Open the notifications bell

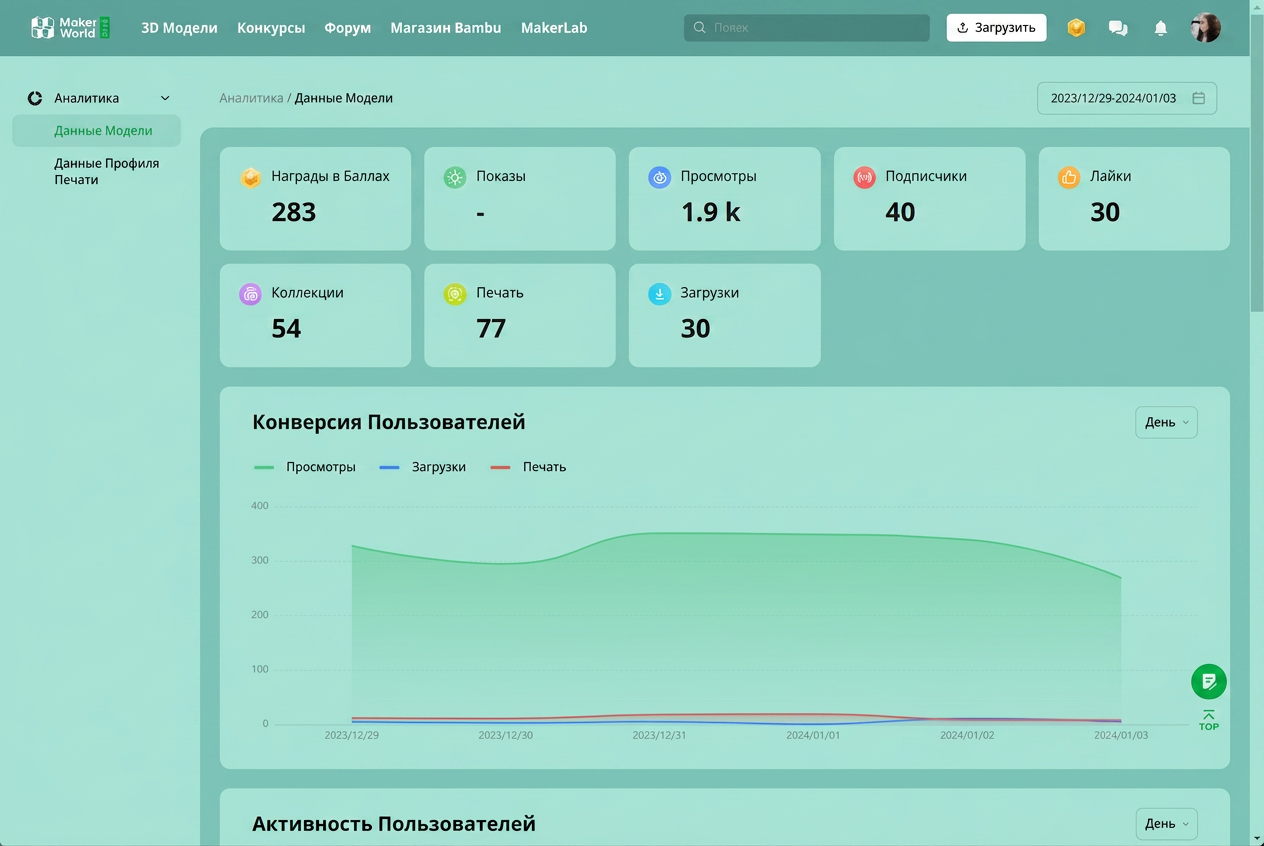(x=1160, y=28)
